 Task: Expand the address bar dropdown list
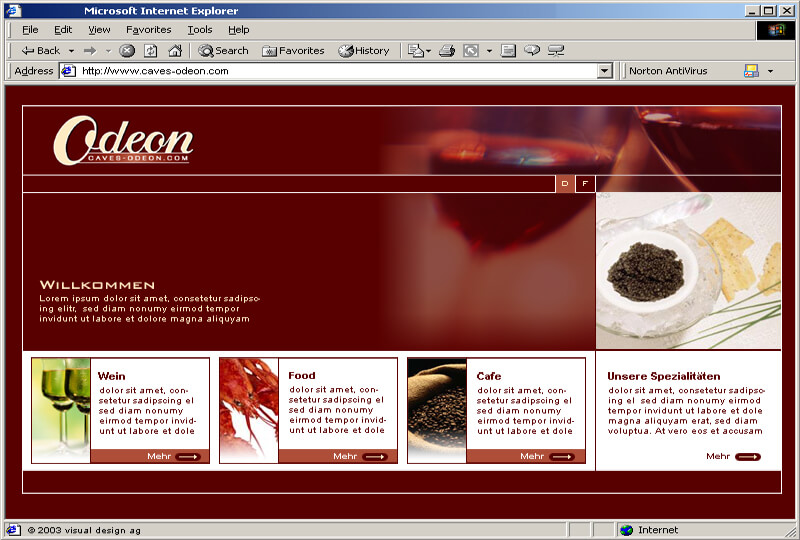tap(605, 71)
